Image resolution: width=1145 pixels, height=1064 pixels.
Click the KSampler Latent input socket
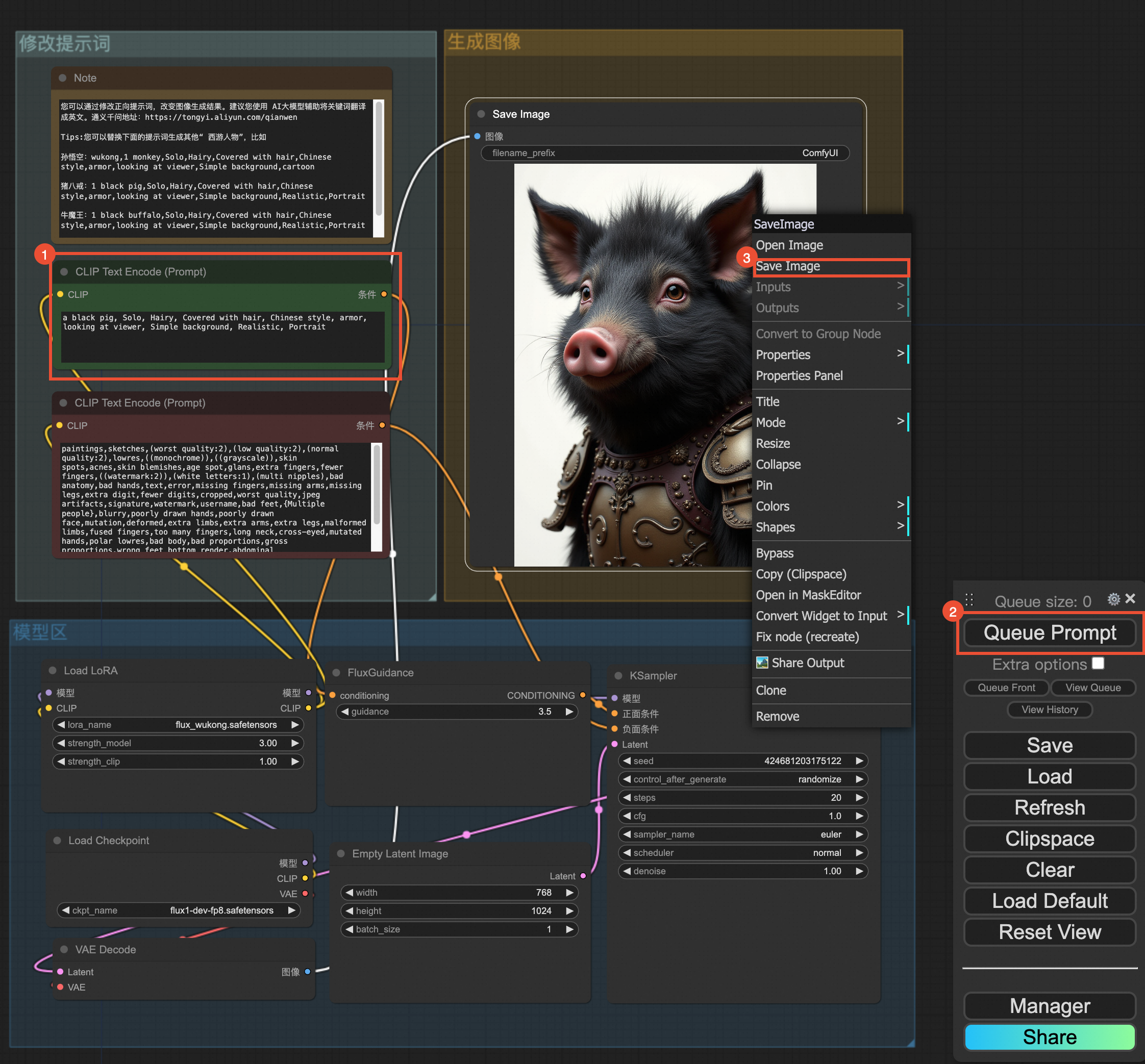(x=615, y=744)
